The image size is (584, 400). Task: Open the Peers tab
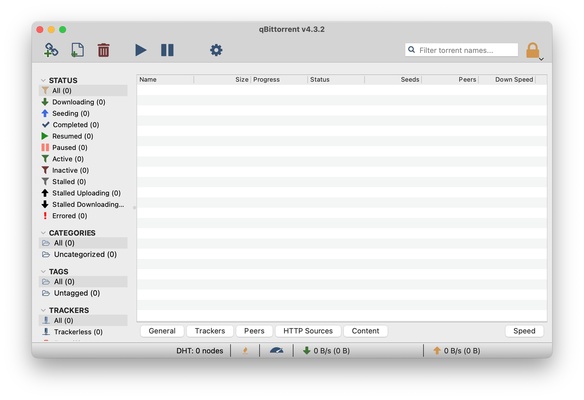[x=254, y=331]
